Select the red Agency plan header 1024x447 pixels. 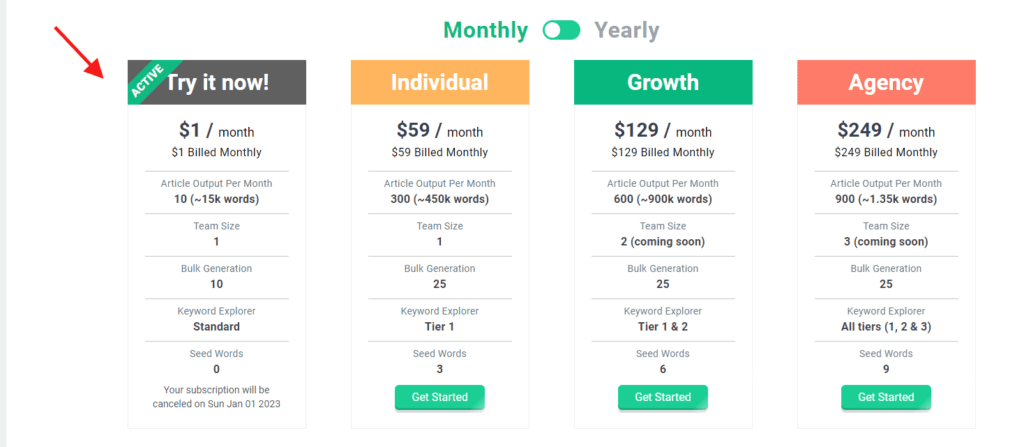click(886, 82)
